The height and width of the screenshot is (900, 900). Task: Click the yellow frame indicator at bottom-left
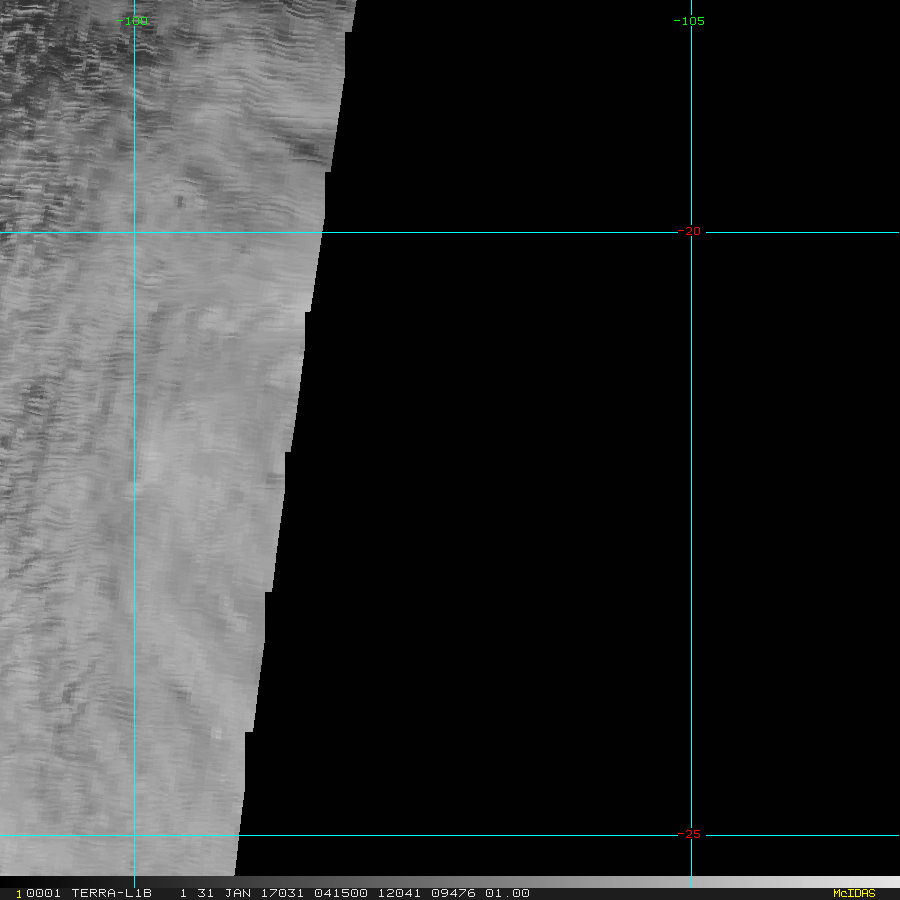point(19,894)
